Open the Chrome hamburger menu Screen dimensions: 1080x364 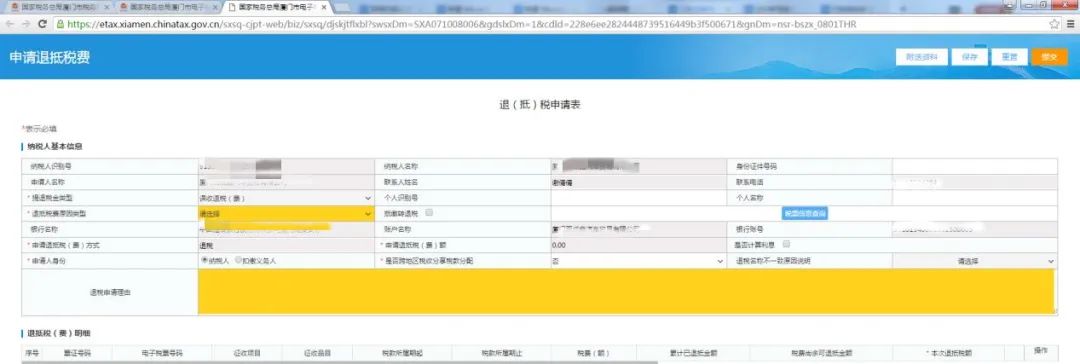pyautogui.click(x=1070, y=24)
